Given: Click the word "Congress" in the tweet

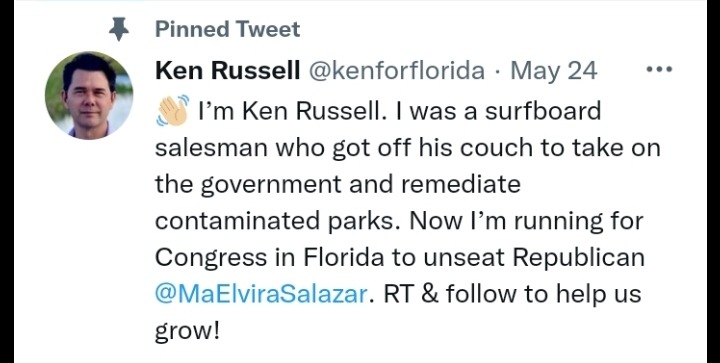Looking at the screenshot, I should (211, 259).
